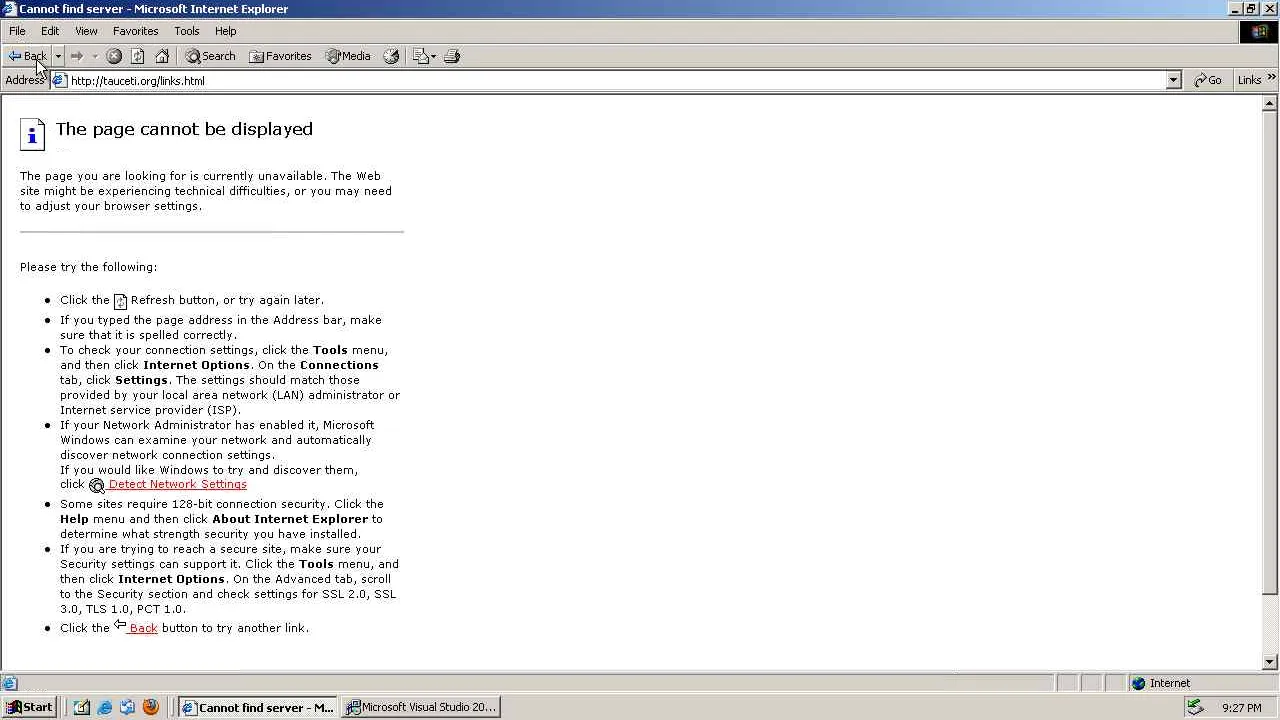
Task: Launch Firefox from quick launch
Action: 151,707
